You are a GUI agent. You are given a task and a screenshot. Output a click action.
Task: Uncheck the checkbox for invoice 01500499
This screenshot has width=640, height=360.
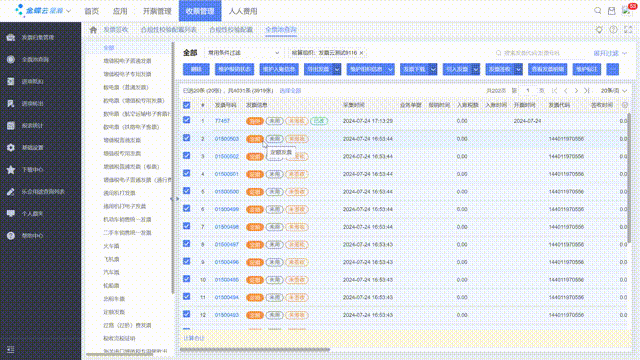[x=187, y=209]
